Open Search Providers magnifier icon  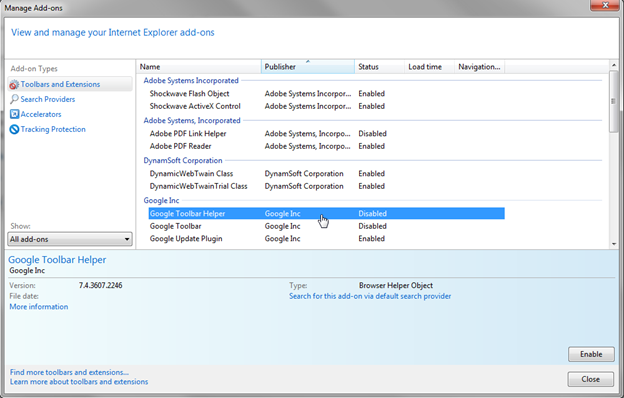pyautogui.click(x=14, y=99)
